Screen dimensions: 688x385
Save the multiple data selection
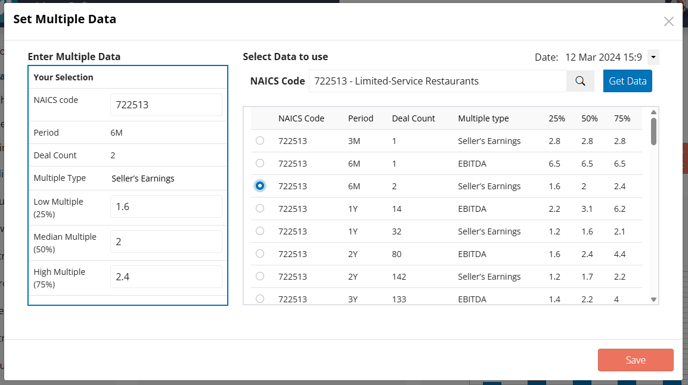(x=635, y=360)
